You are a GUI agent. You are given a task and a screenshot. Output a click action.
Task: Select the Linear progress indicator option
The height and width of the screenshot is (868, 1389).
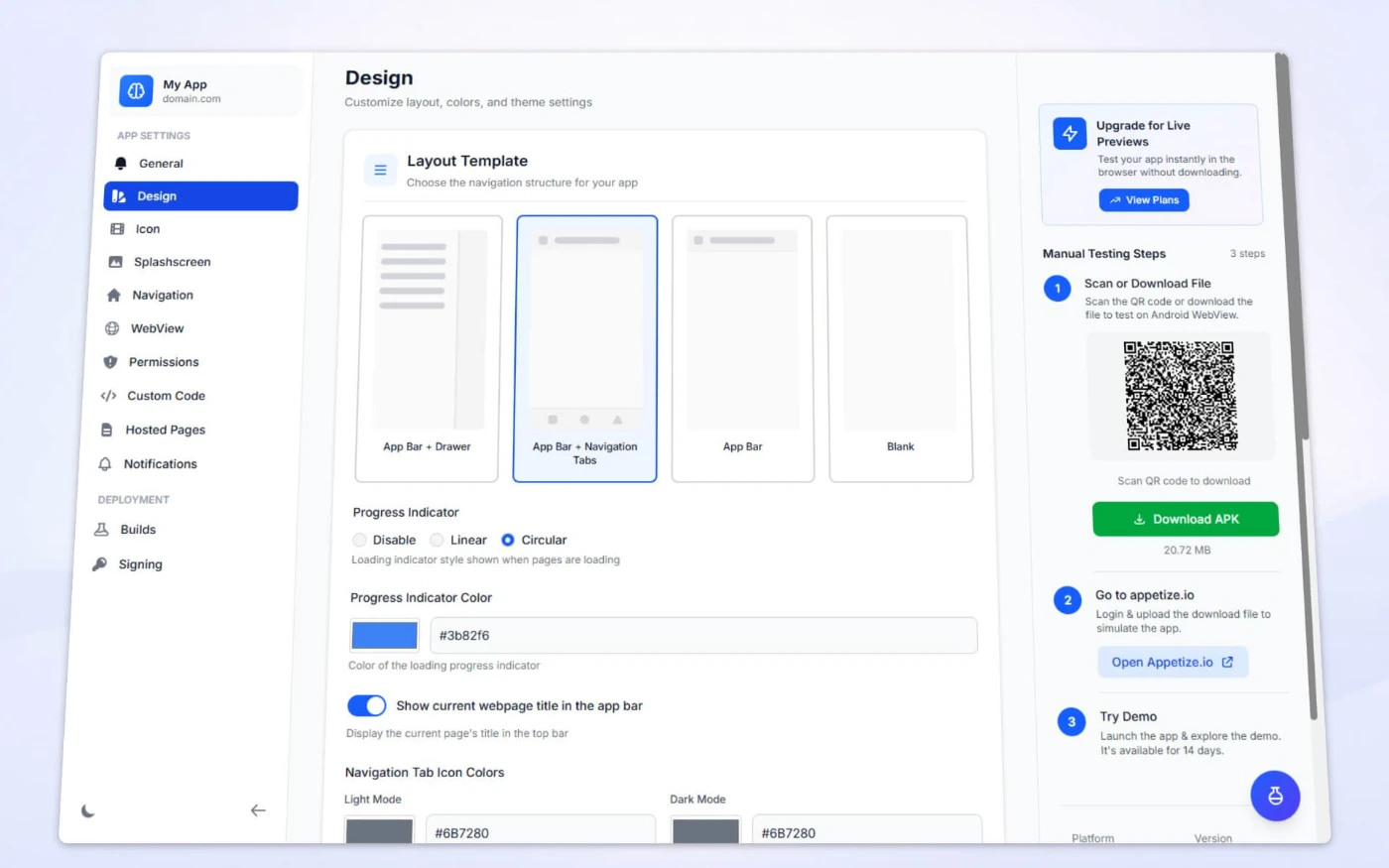(x=437, y=540)
